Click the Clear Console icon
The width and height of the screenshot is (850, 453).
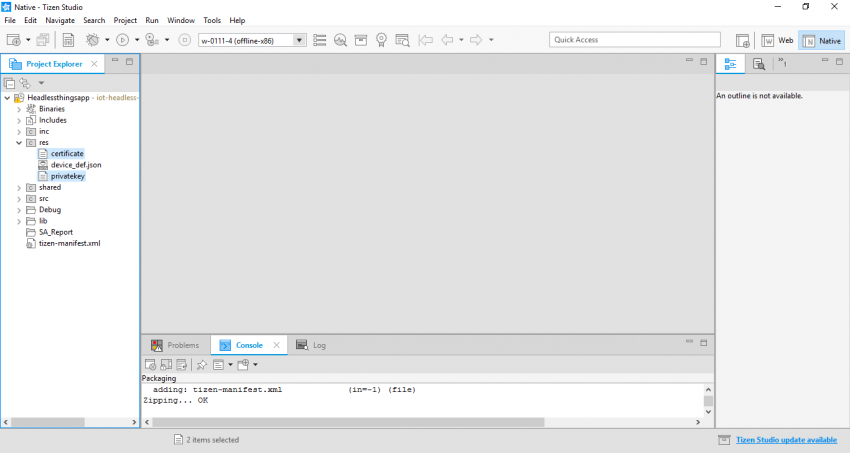150,365
